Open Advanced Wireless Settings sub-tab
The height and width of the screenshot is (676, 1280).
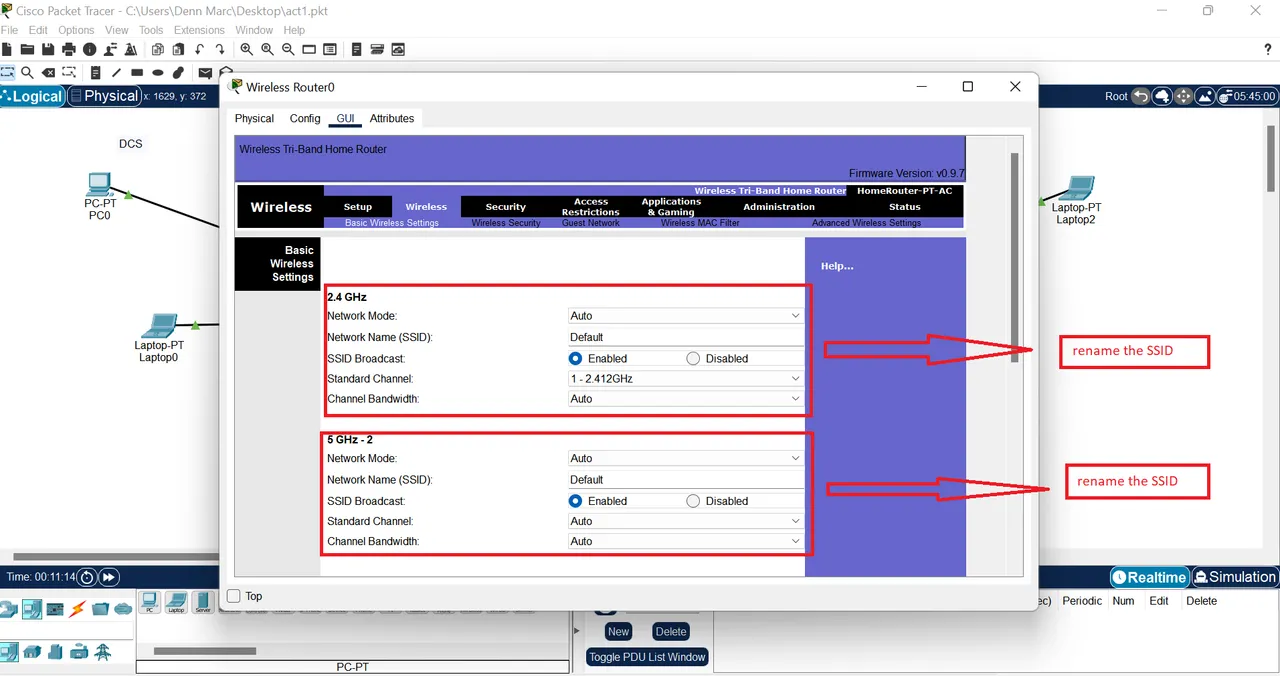866,223
